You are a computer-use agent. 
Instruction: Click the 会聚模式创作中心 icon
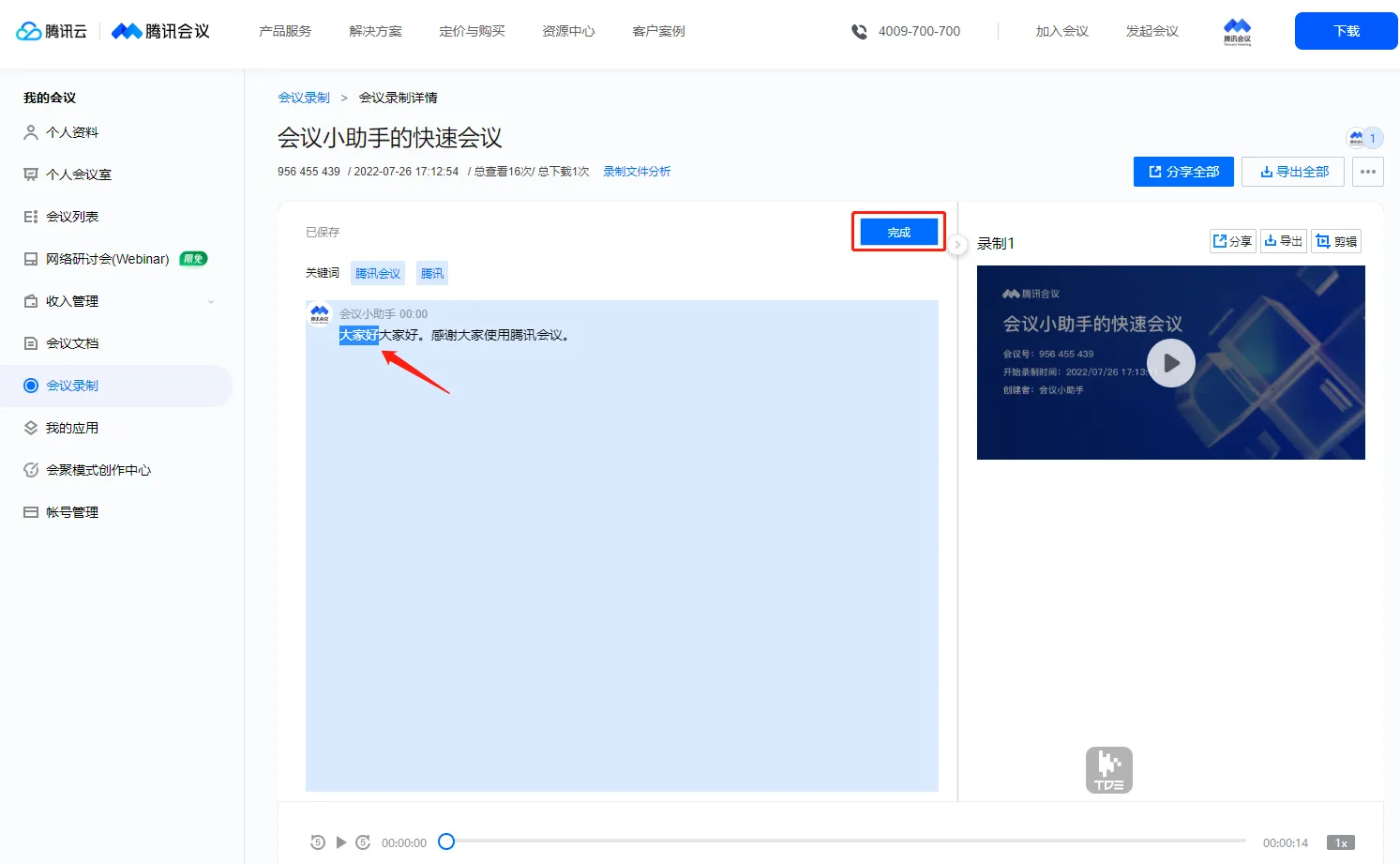(x=31, y=470)
